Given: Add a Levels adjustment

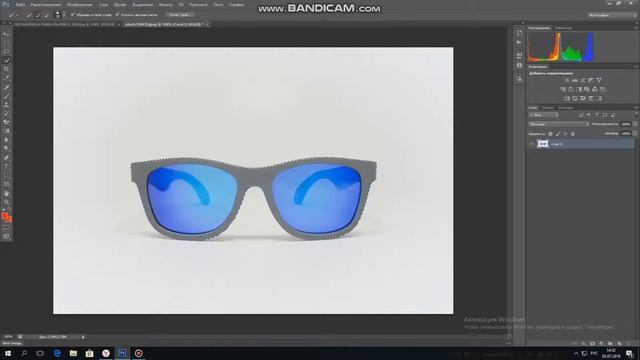Looking at the screenshot, I should click(x=575, y=80).
